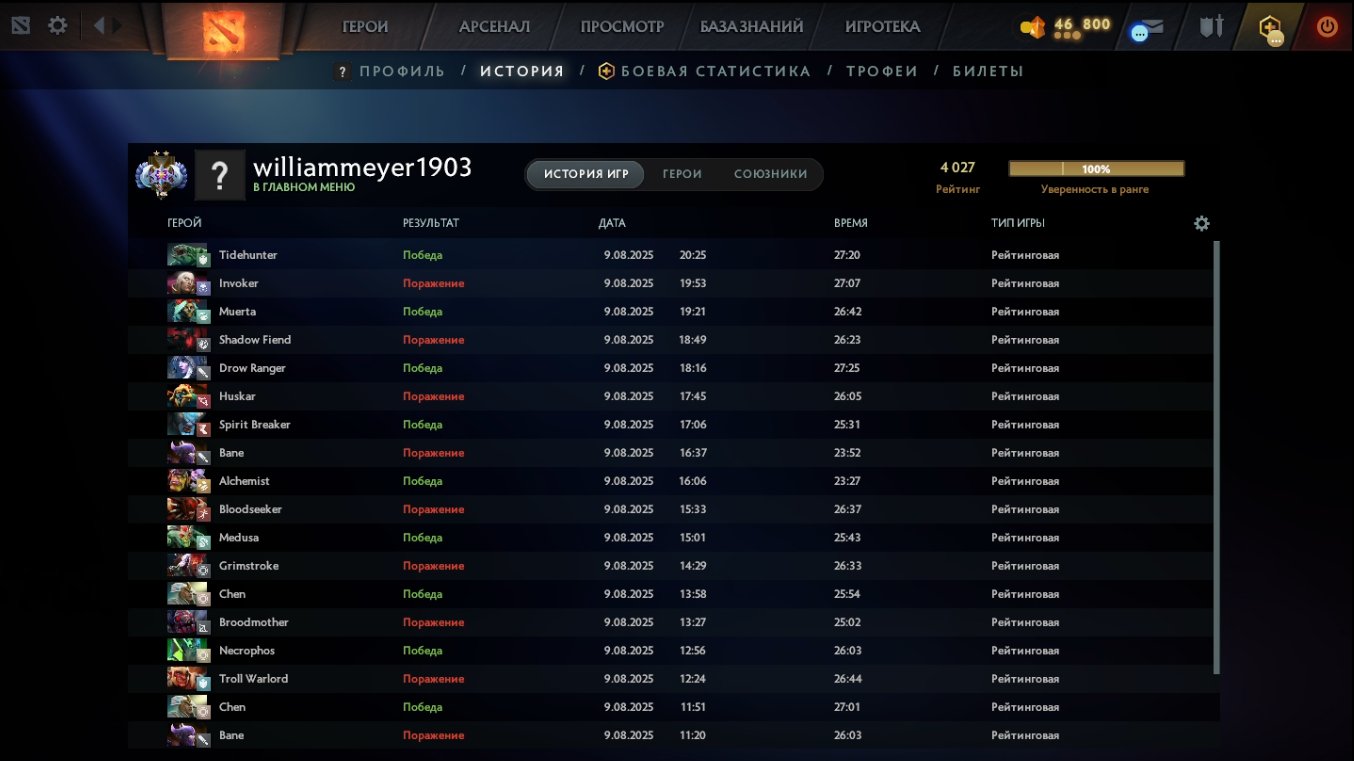Open the БАЗА ЗНАНИЙ top menu
The width and height of the screenshot is (1354, 761).
pyautogui.click(x=751, y=27)
